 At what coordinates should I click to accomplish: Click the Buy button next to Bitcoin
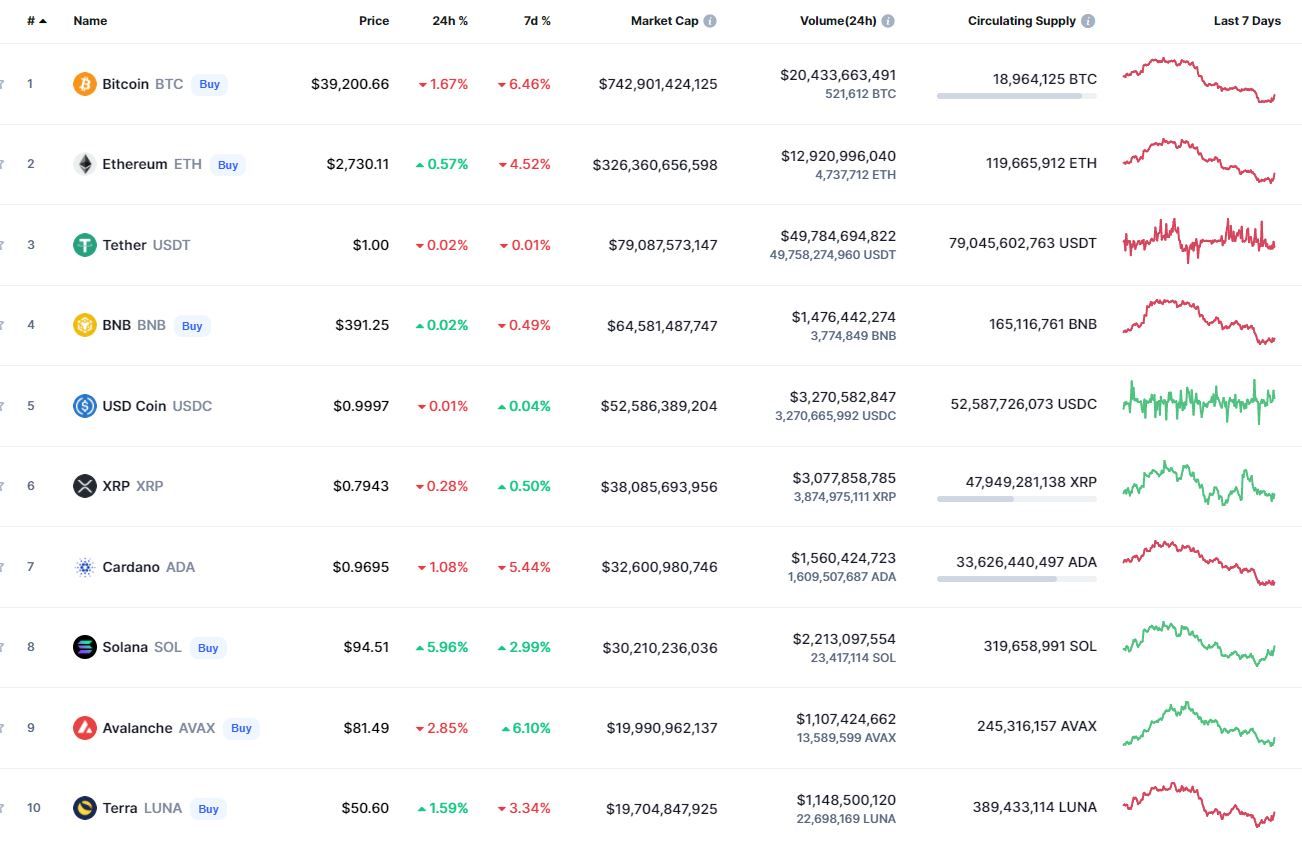click(209, 84)
